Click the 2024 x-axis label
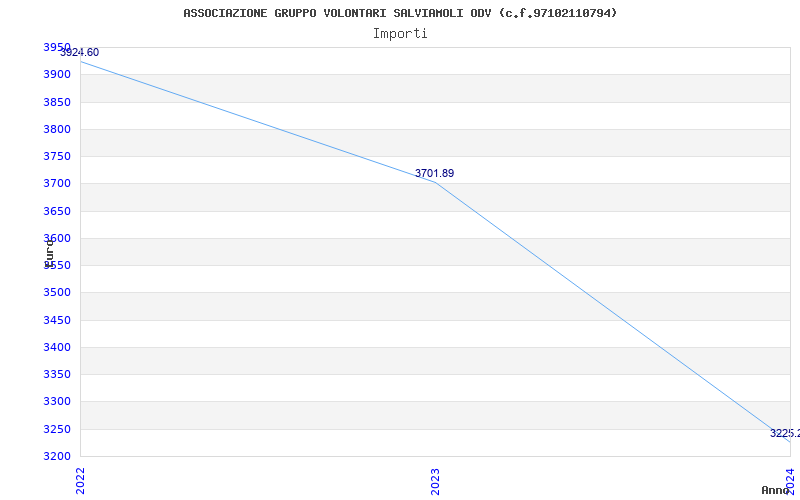800x500 pixels. (x=790, y=481)
